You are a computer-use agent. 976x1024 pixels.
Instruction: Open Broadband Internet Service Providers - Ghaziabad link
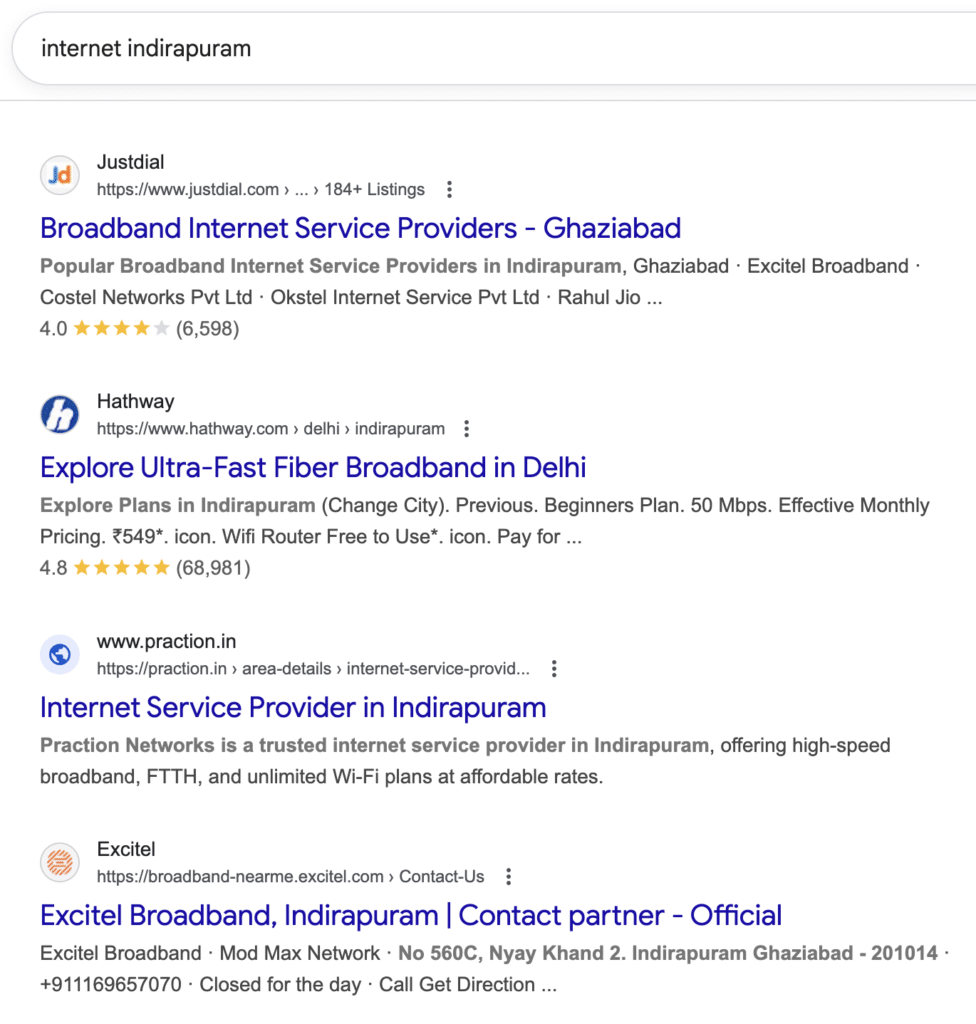tap(360, 228)
